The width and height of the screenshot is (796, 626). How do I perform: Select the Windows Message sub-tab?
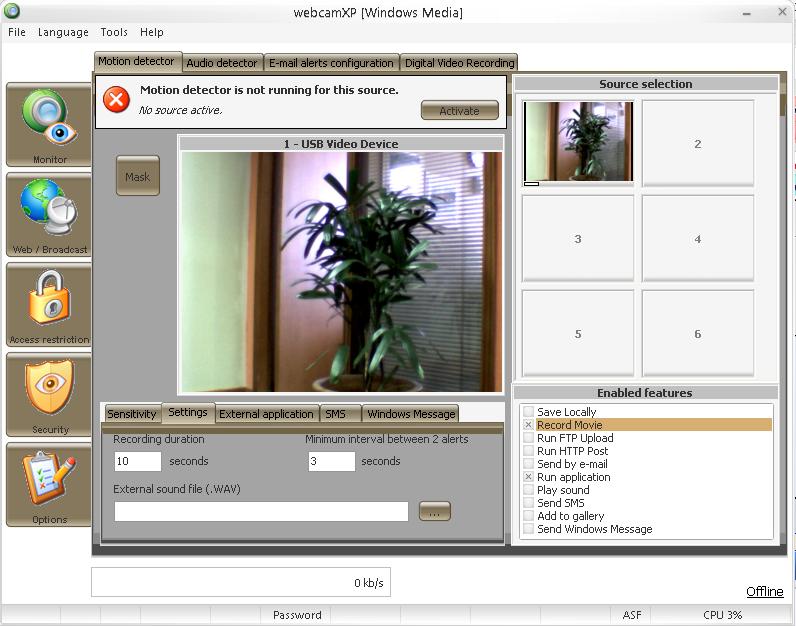411,414
